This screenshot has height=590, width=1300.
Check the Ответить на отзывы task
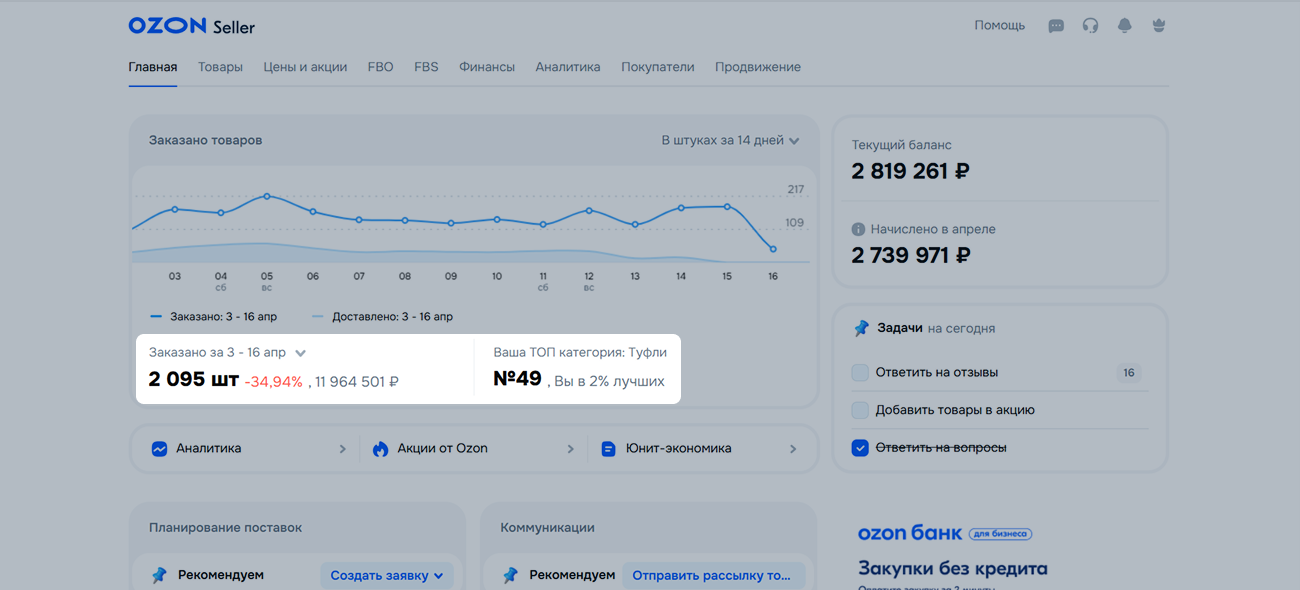click(860, 373)
